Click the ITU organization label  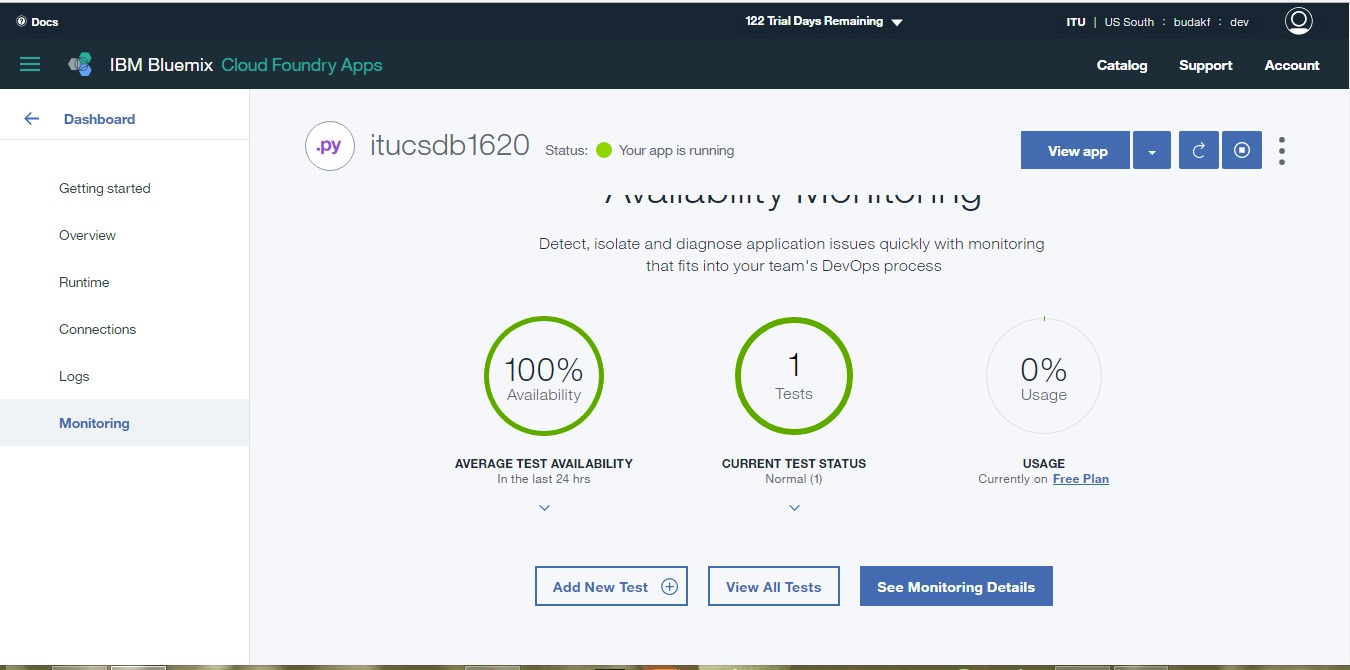(1076, 22)
